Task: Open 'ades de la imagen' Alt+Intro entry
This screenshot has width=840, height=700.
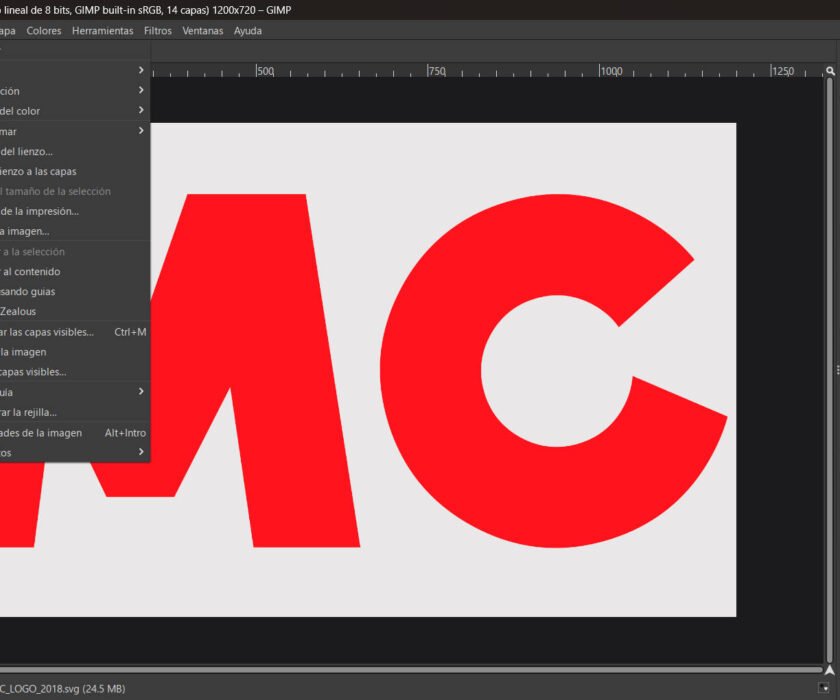Action: tap(74, 433)
